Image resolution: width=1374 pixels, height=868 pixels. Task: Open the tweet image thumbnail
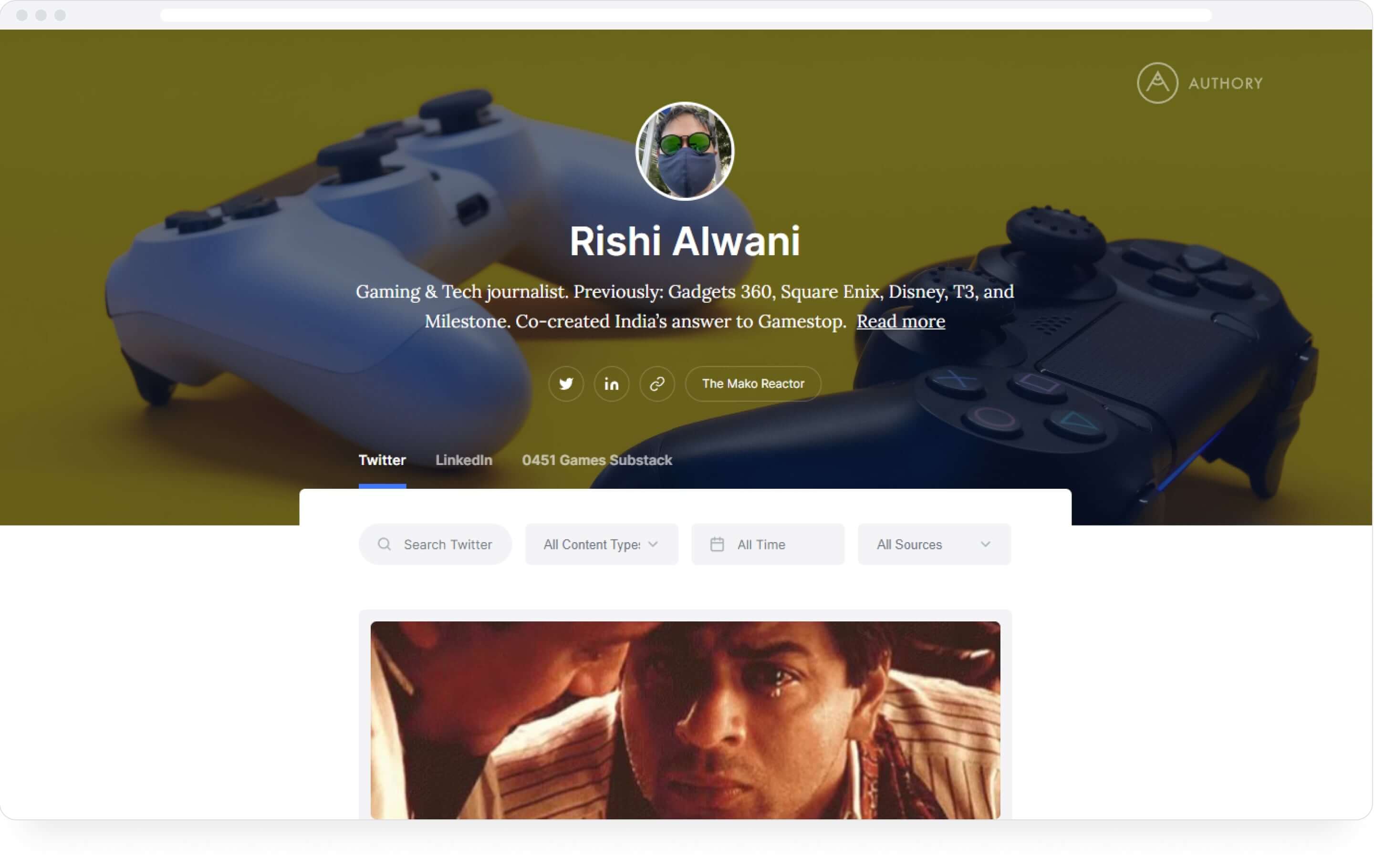(685, 720)
